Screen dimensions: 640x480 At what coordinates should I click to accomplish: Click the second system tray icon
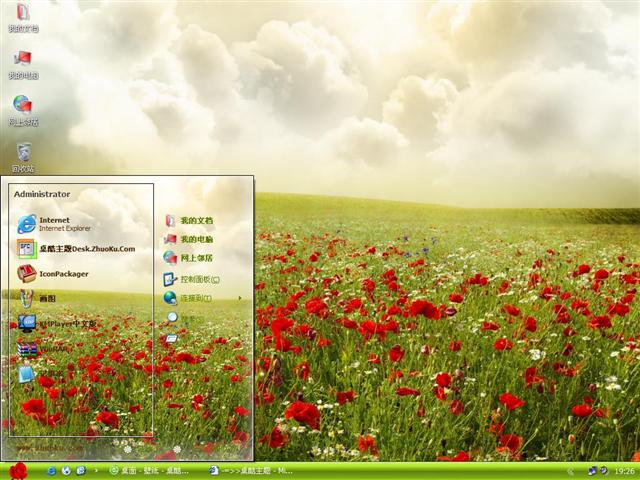coord(604,471)
